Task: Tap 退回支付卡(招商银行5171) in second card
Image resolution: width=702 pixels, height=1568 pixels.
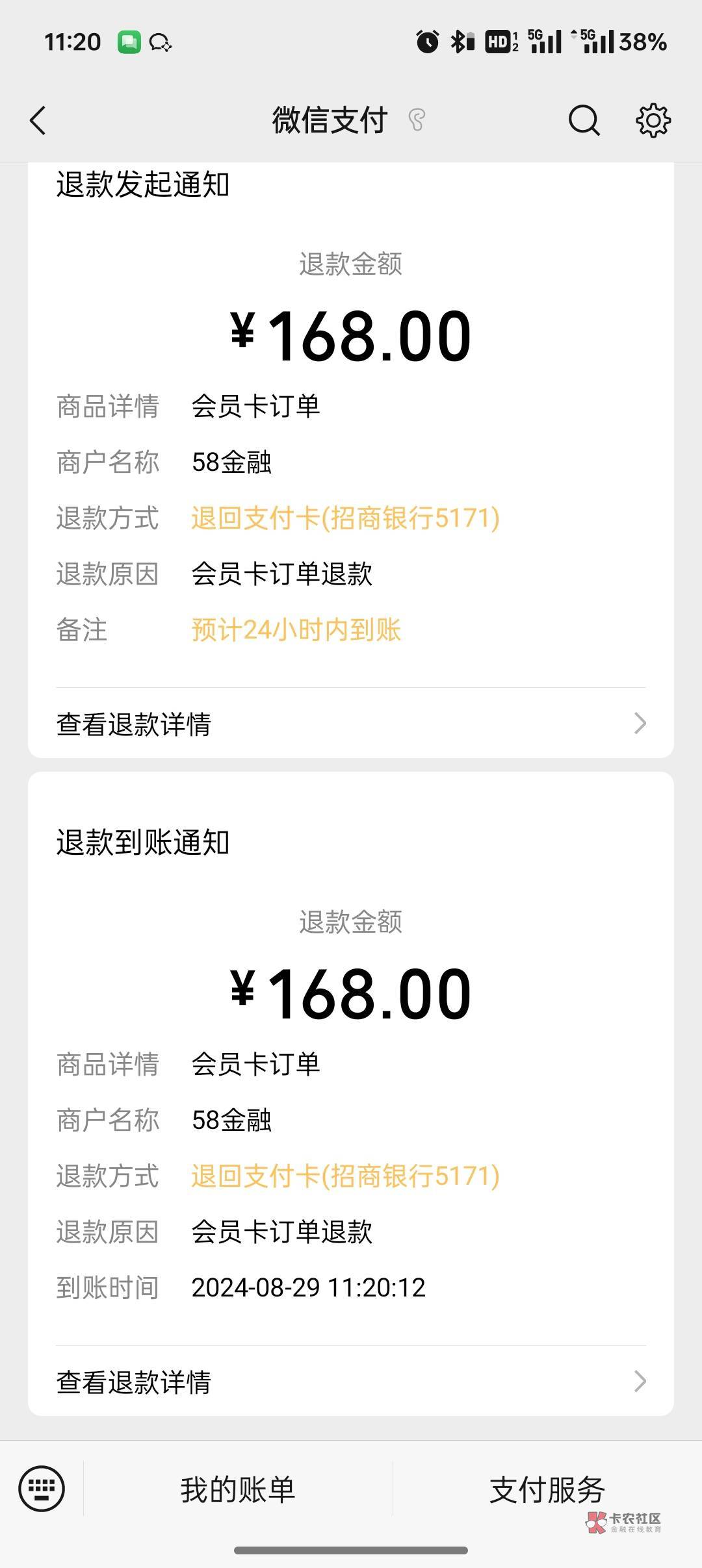Action: [345, 1176]
